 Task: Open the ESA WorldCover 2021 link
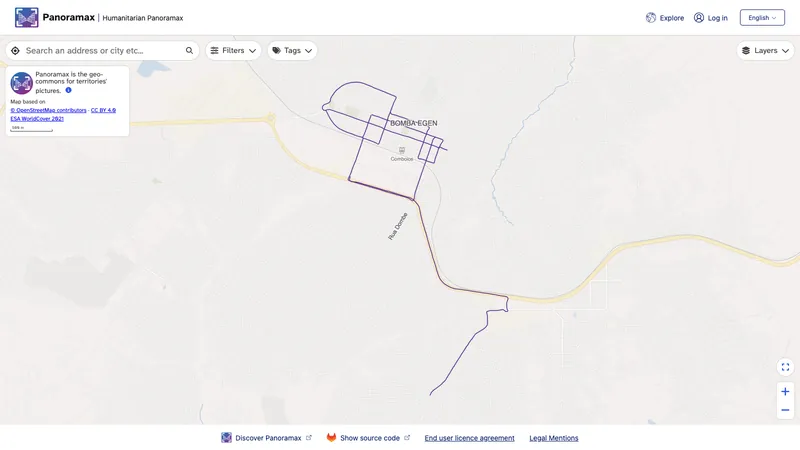pos(37,118)
